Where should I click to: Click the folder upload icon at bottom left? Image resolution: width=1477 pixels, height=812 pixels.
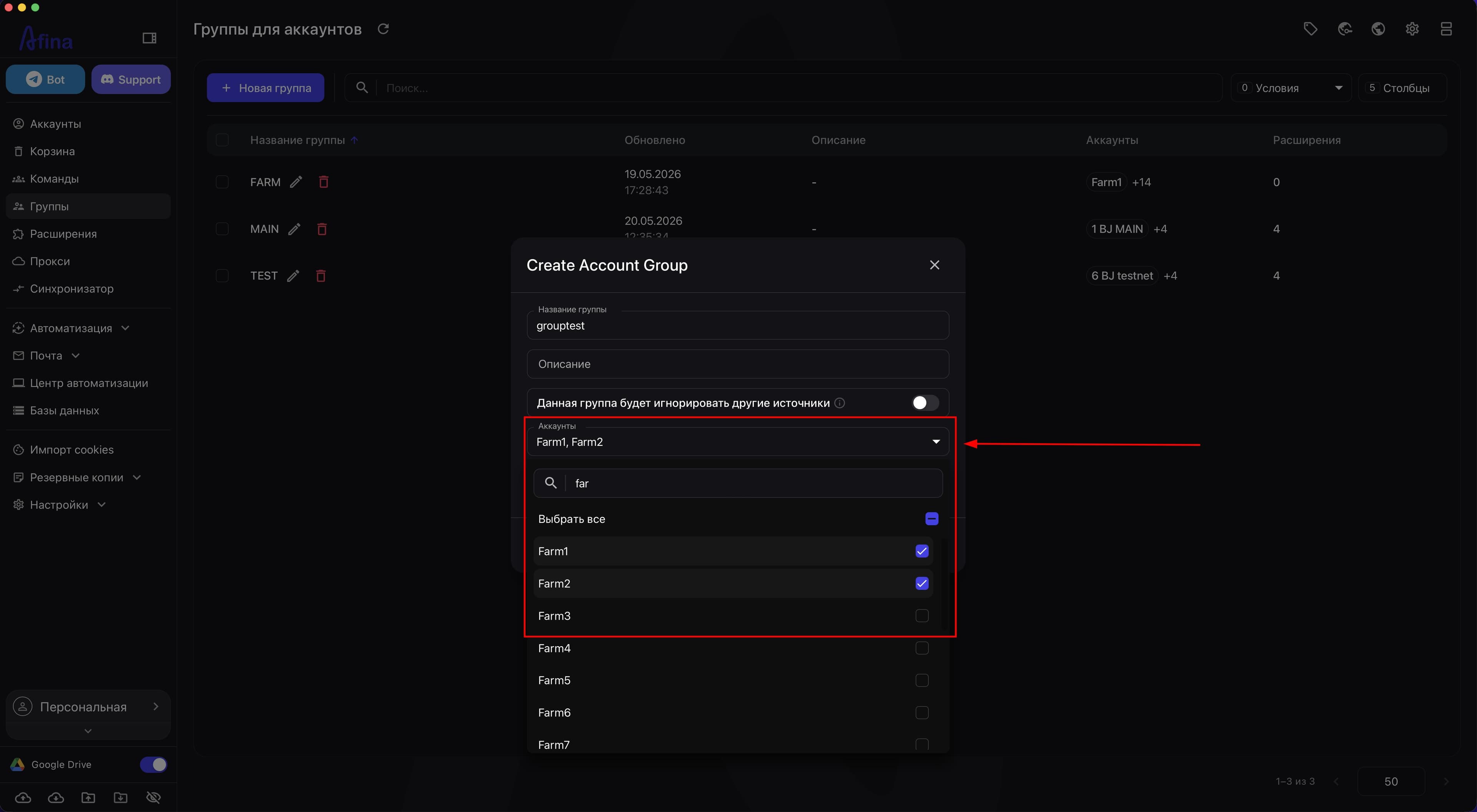(88, 797)
